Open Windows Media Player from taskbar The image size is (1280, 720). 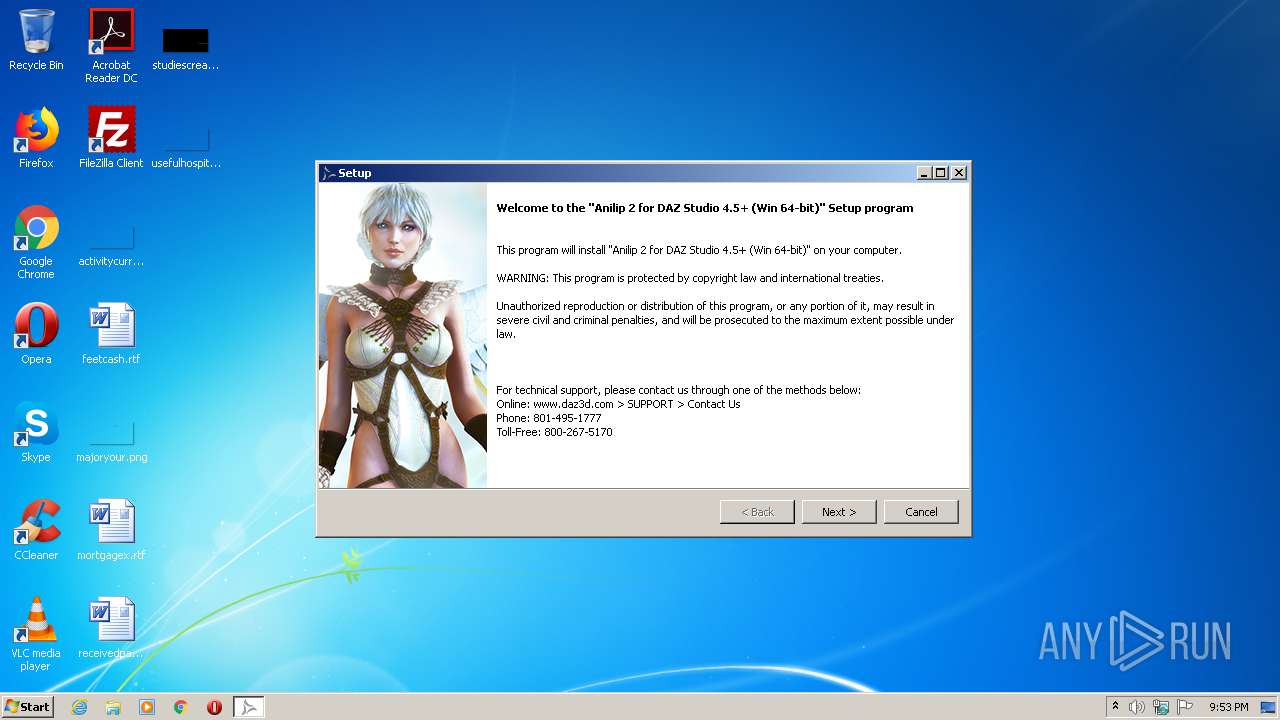147,707
